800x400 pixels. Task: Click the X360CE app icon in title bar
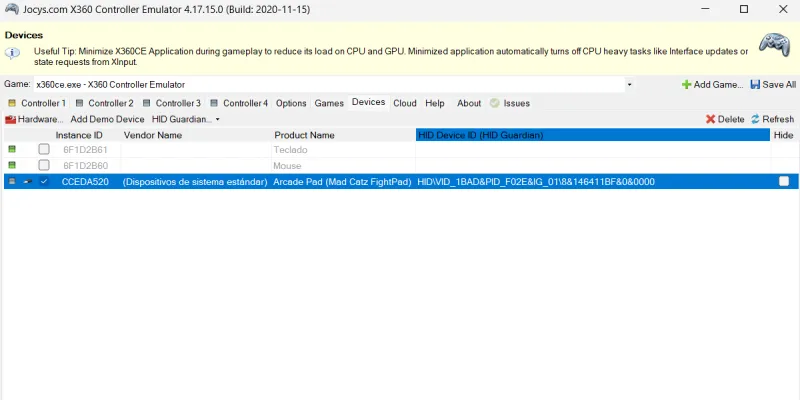(12, 9)
